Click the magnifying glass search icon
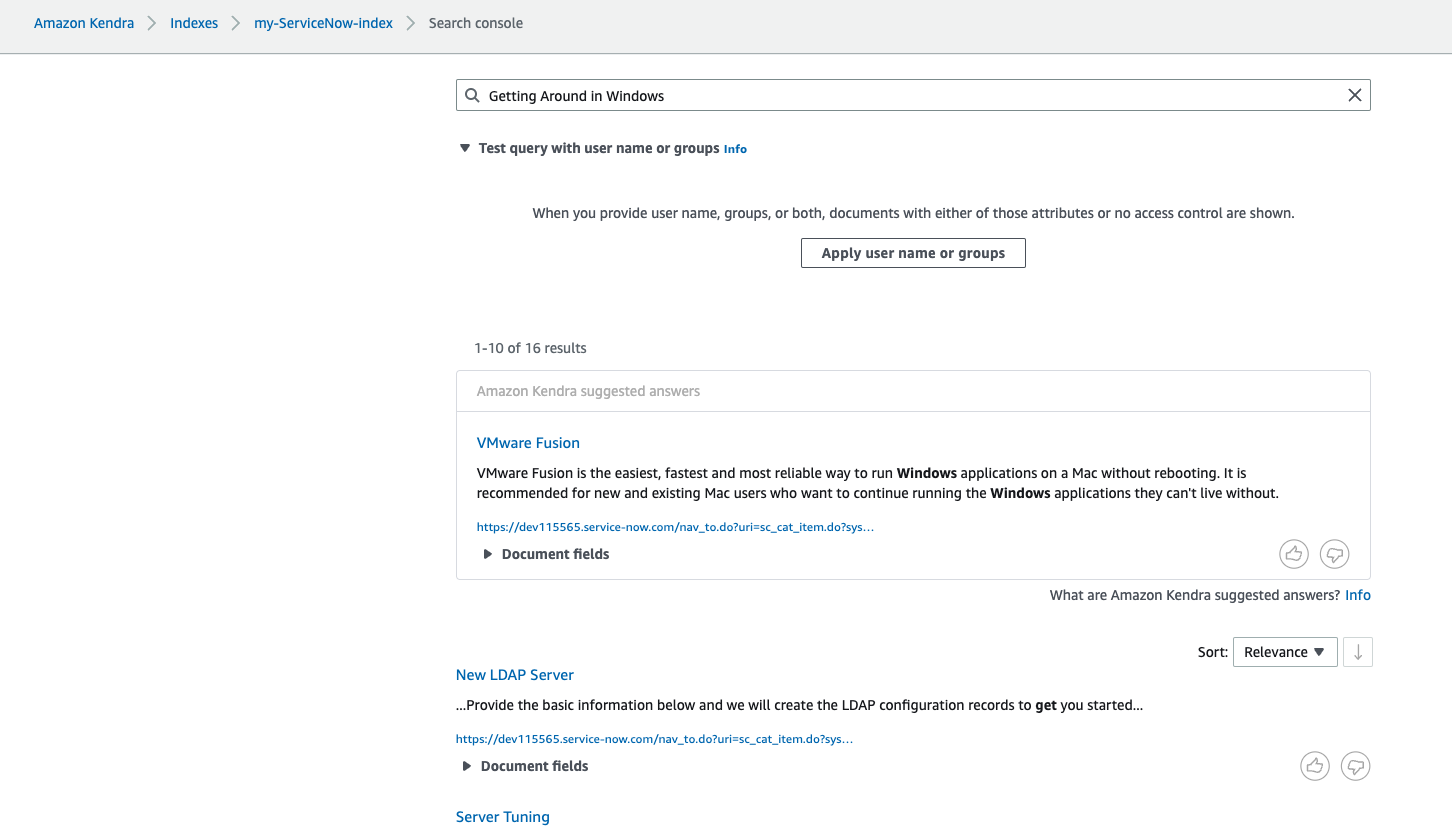The height and width of the screenshot is (840, 1452). (473, 96)
